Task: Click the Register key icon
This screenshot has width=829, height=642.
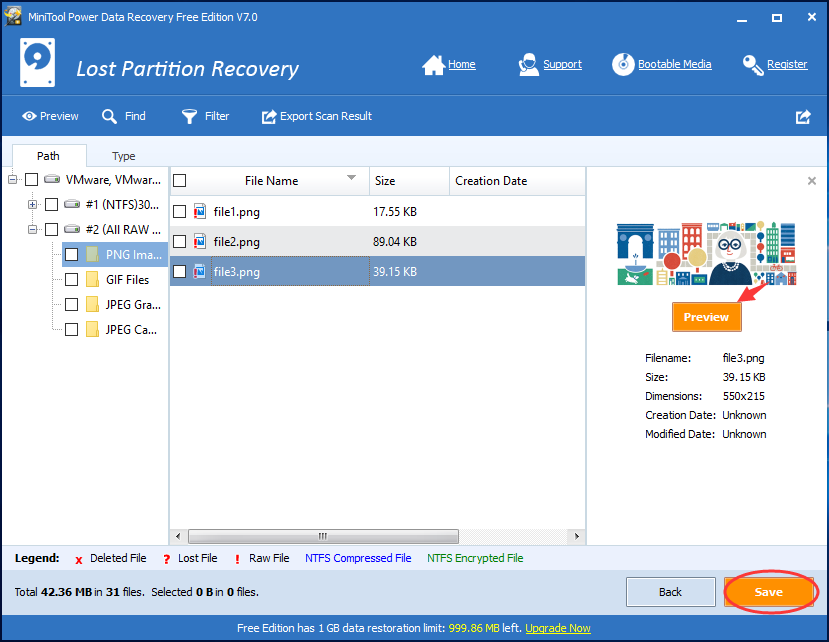Action: (752, 65)
